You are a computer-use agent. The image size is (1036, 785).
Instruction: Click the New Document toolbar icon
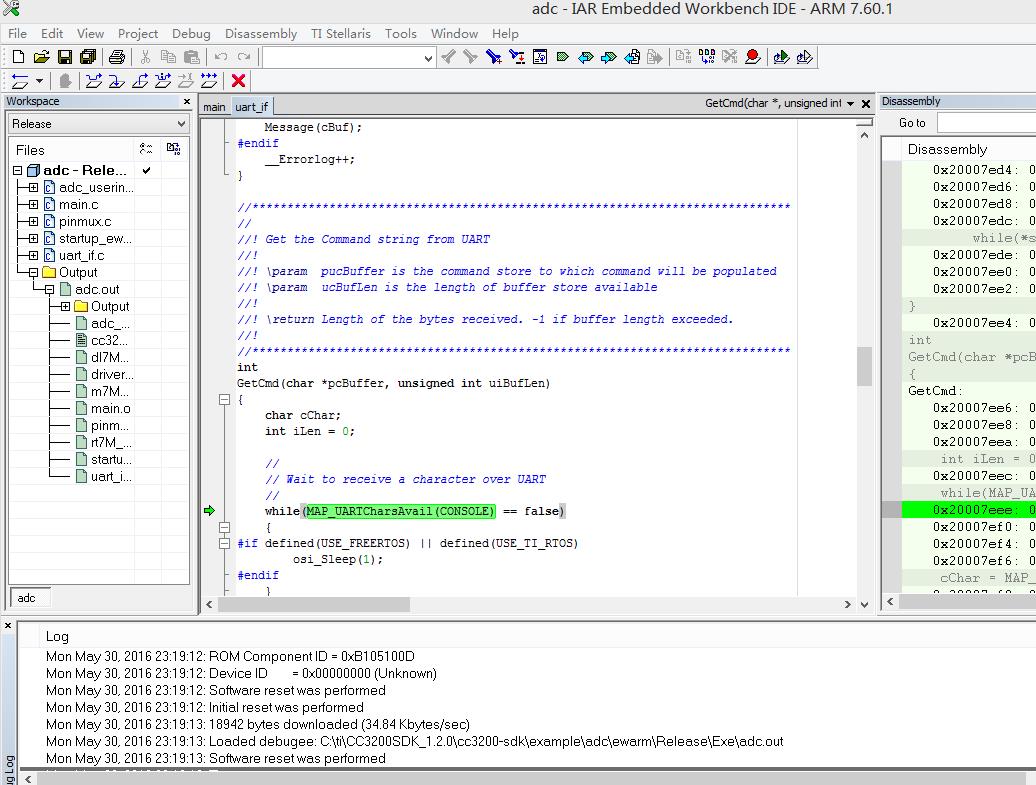click(18, 57)
